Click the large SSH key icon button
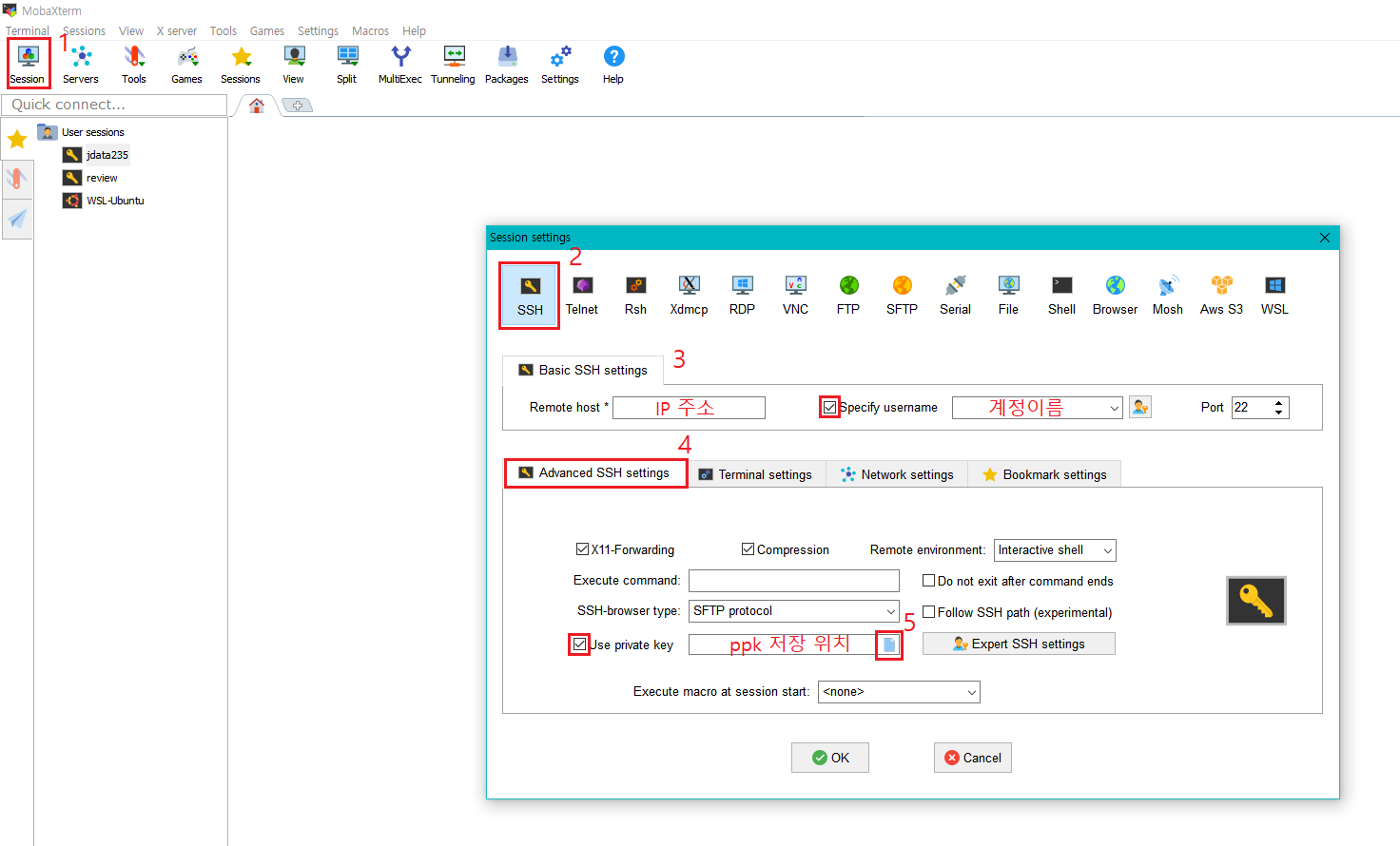Viewport: 1400px width, 846px height. pyautogui.click(x=1256, y=601)
